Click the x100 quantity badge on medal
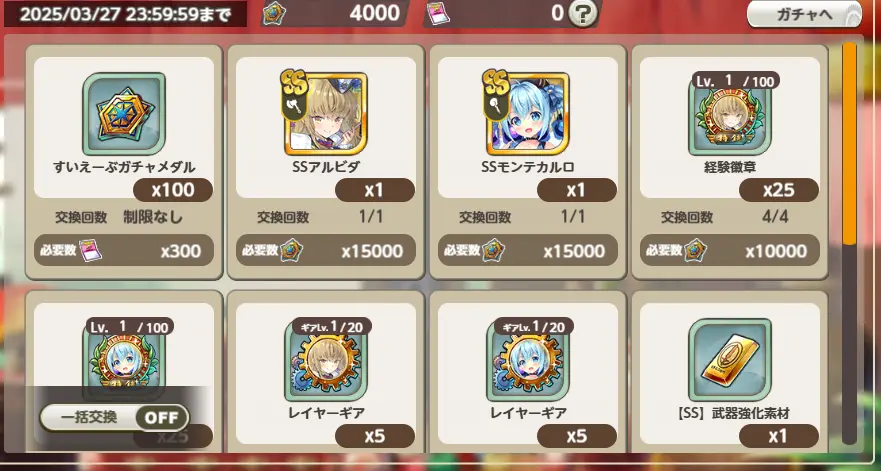Image resolution: width=881 pixels, height=471 pixels. tap(173, 190)
